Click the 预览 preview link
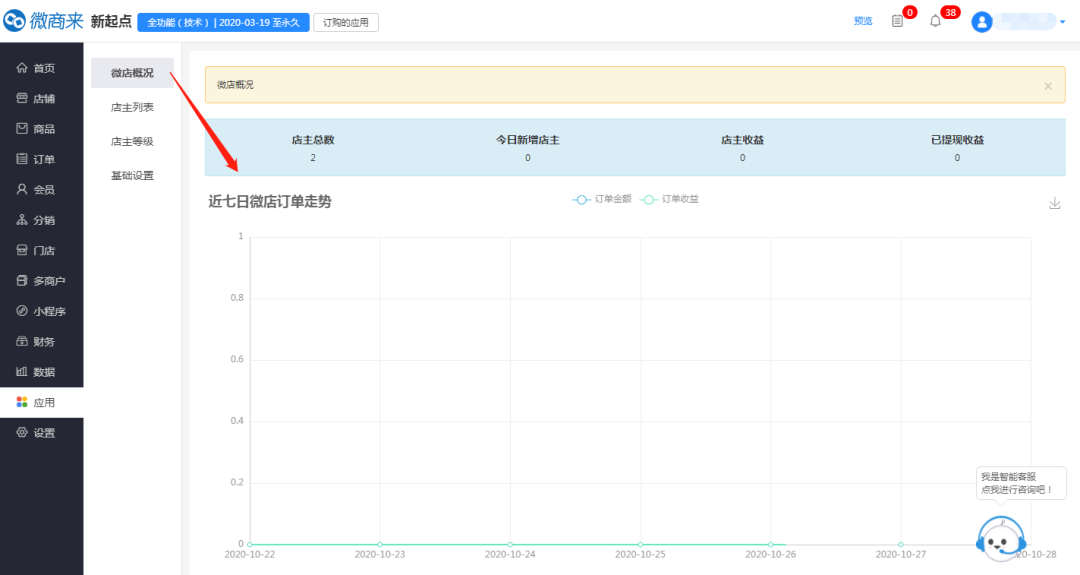1080x575 pixels. (863, 21)
